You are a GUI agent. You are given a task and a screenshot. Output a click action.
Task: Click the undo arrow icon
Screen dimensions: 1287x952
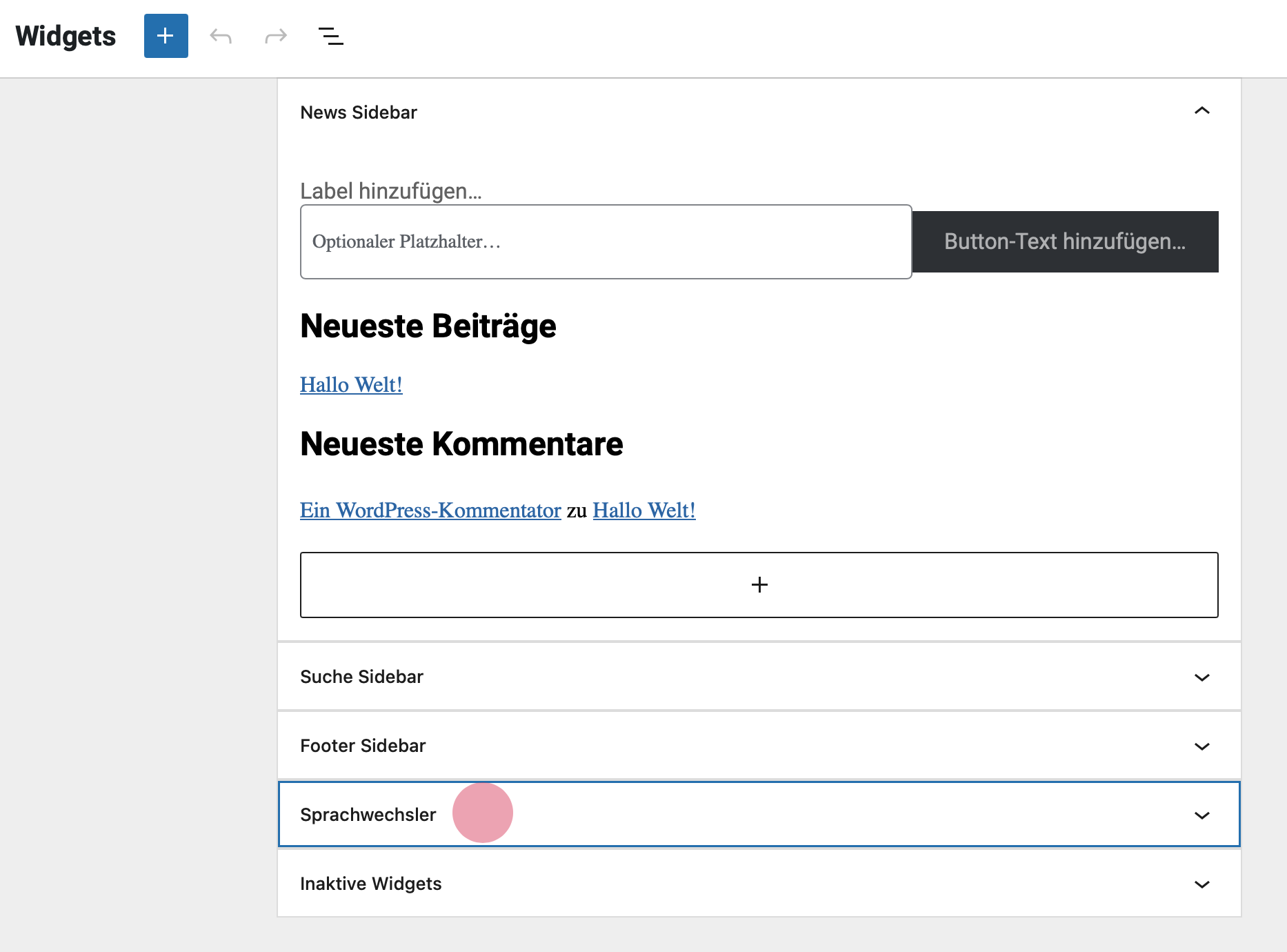point(221,36)
